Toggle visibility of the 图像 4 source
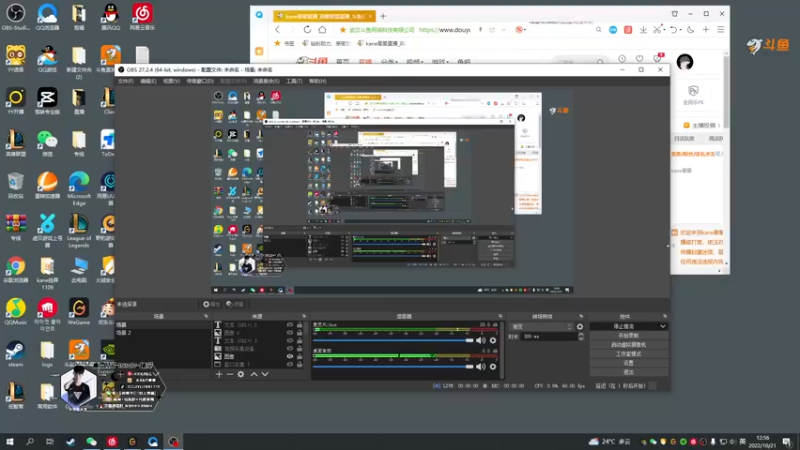The width and height of the screenshot is (800, 450). click(x=290, y=333)
